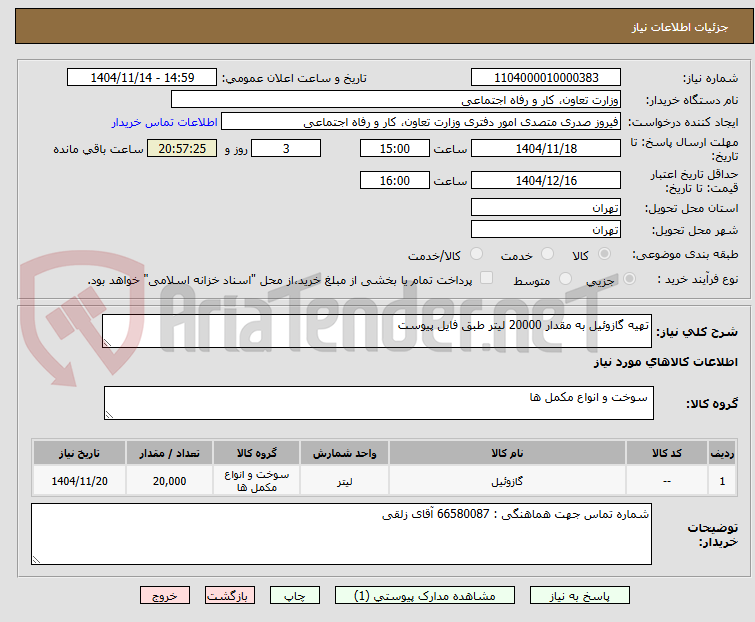755x622 pixels.
Task: Select the کالا/خدمت radio button
Action: (x=476, y=254)
